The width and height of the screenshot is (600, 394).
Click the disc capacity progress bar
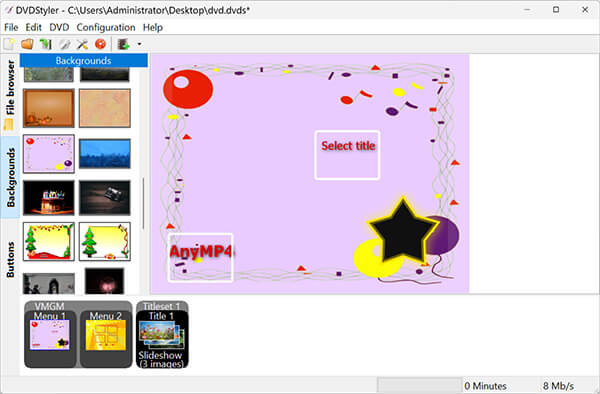coord(420,385)
